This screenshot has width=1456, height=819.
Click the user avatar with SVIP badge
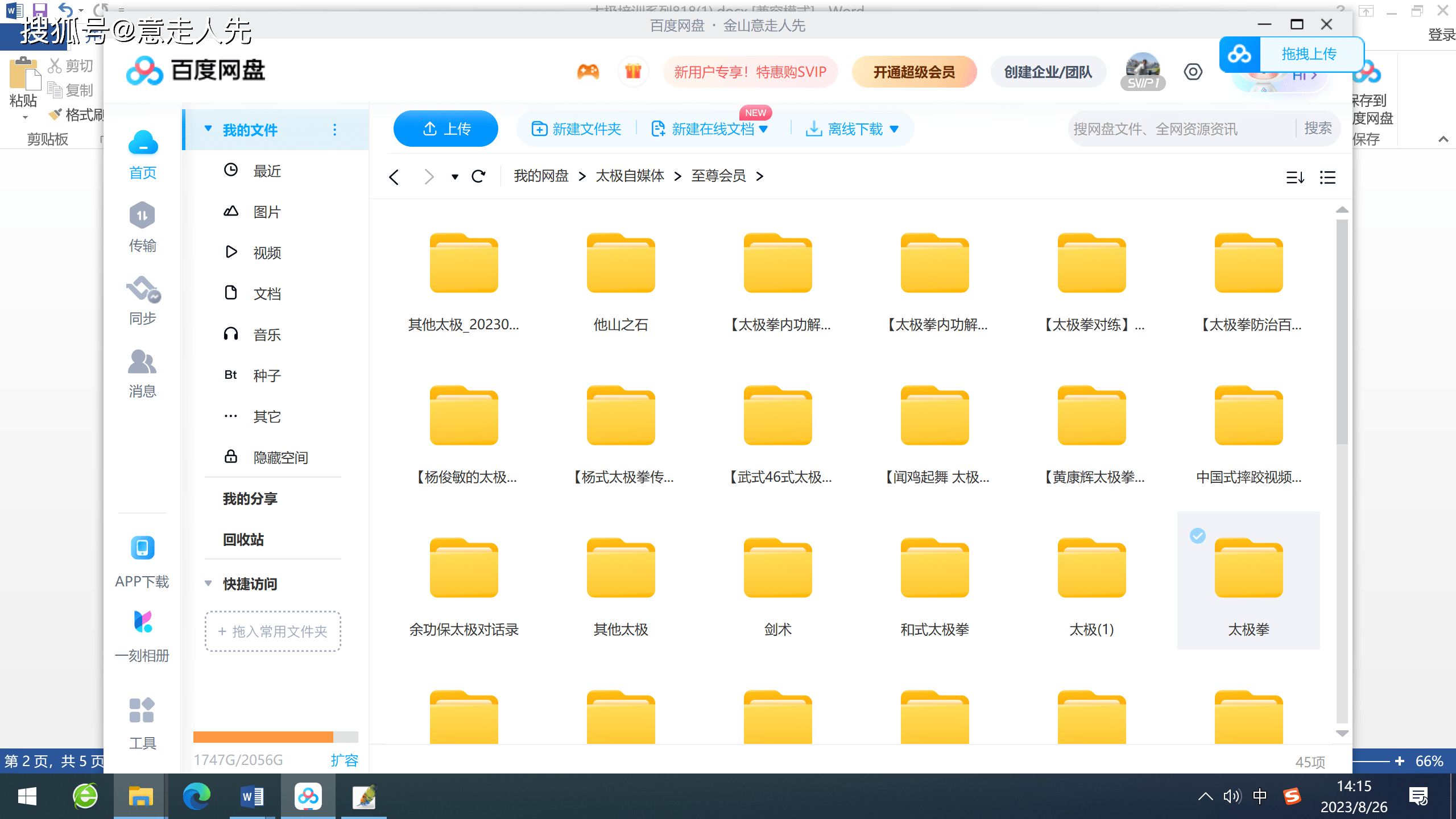click(x=1143, y=71)
